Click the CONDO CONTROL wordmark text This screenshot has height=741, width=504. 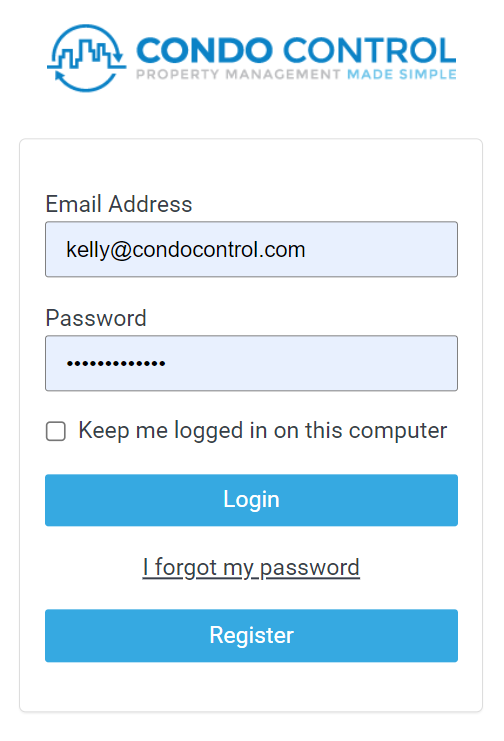click(x=296, y=51)
